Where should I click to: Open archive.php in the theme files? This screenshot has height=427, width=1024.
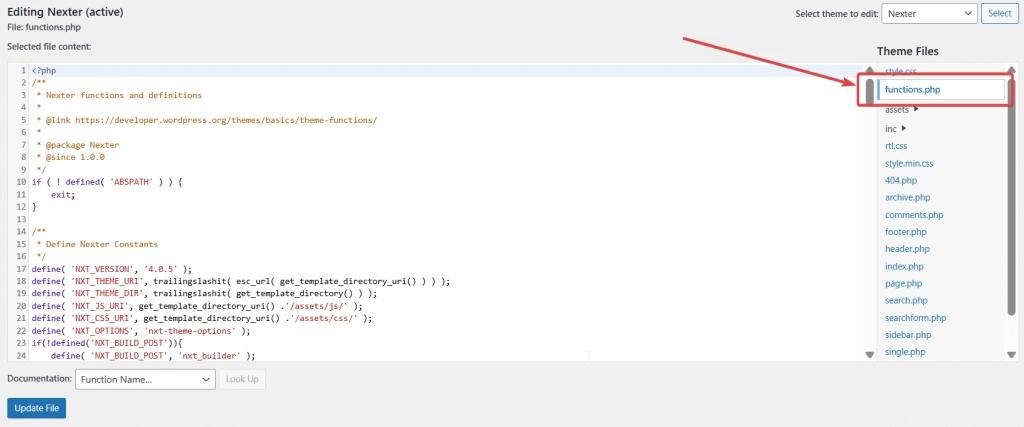(x=907, y=198)
